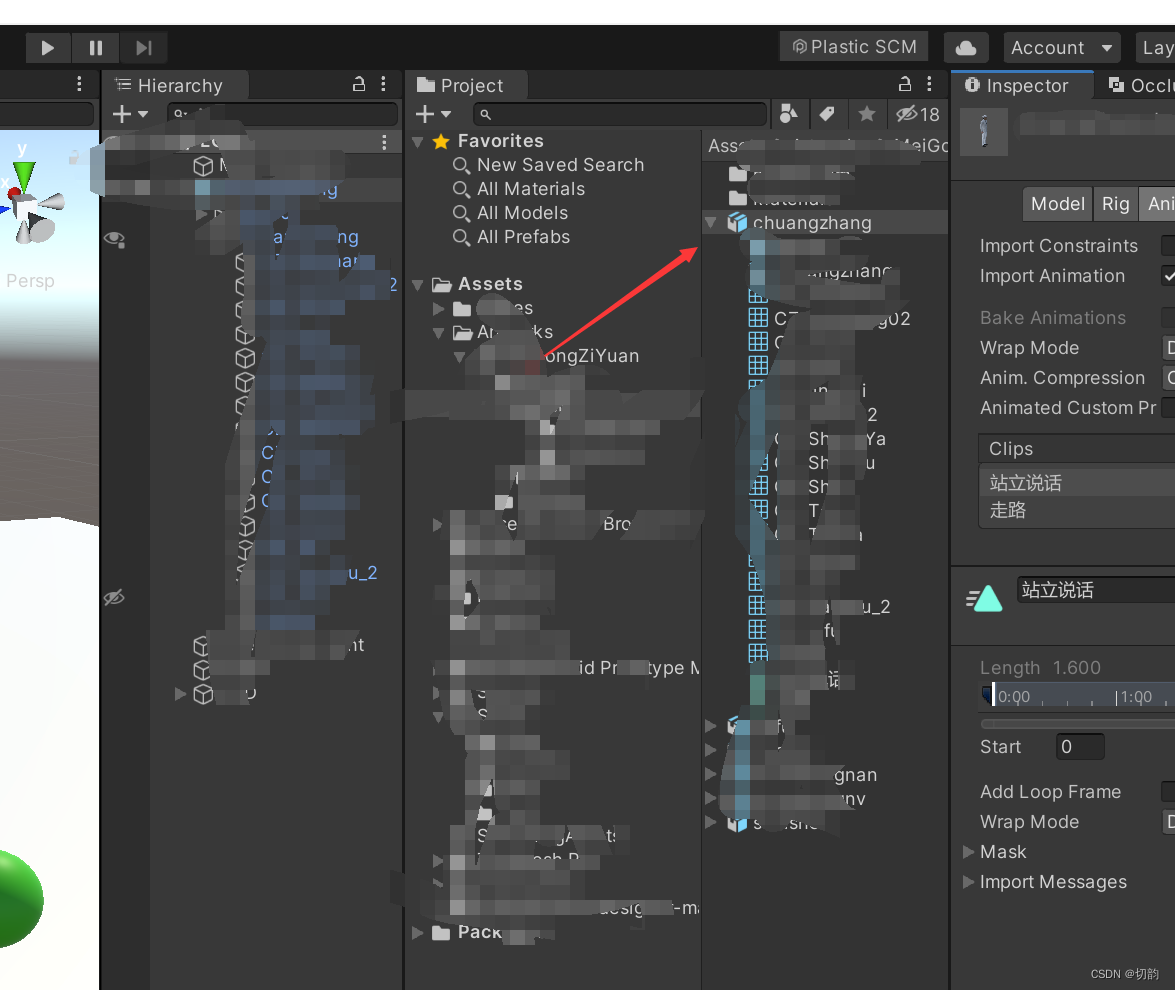1175x990 pixels.
Task: Open the Model import settings tab
Action: (x=1057, y=204)
